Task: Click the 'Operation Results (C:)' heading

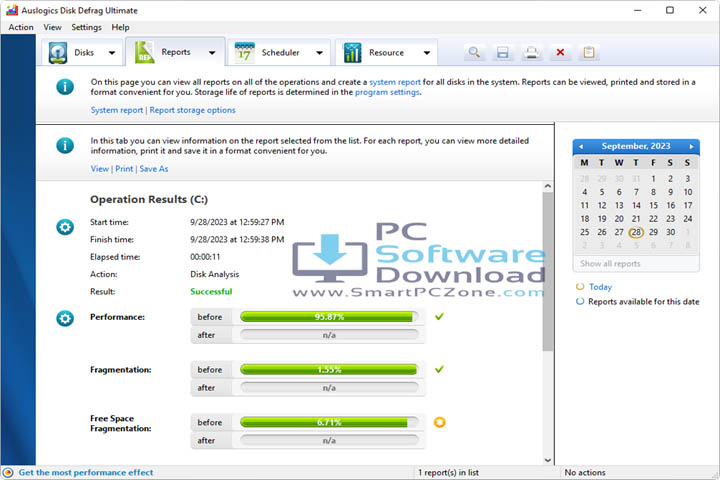Action: pos(149,199)
